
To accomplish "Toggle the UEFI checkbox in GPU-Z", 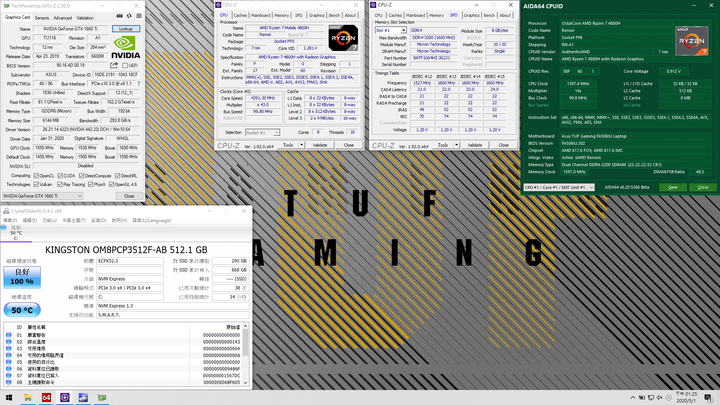I will tap(124, 65).
